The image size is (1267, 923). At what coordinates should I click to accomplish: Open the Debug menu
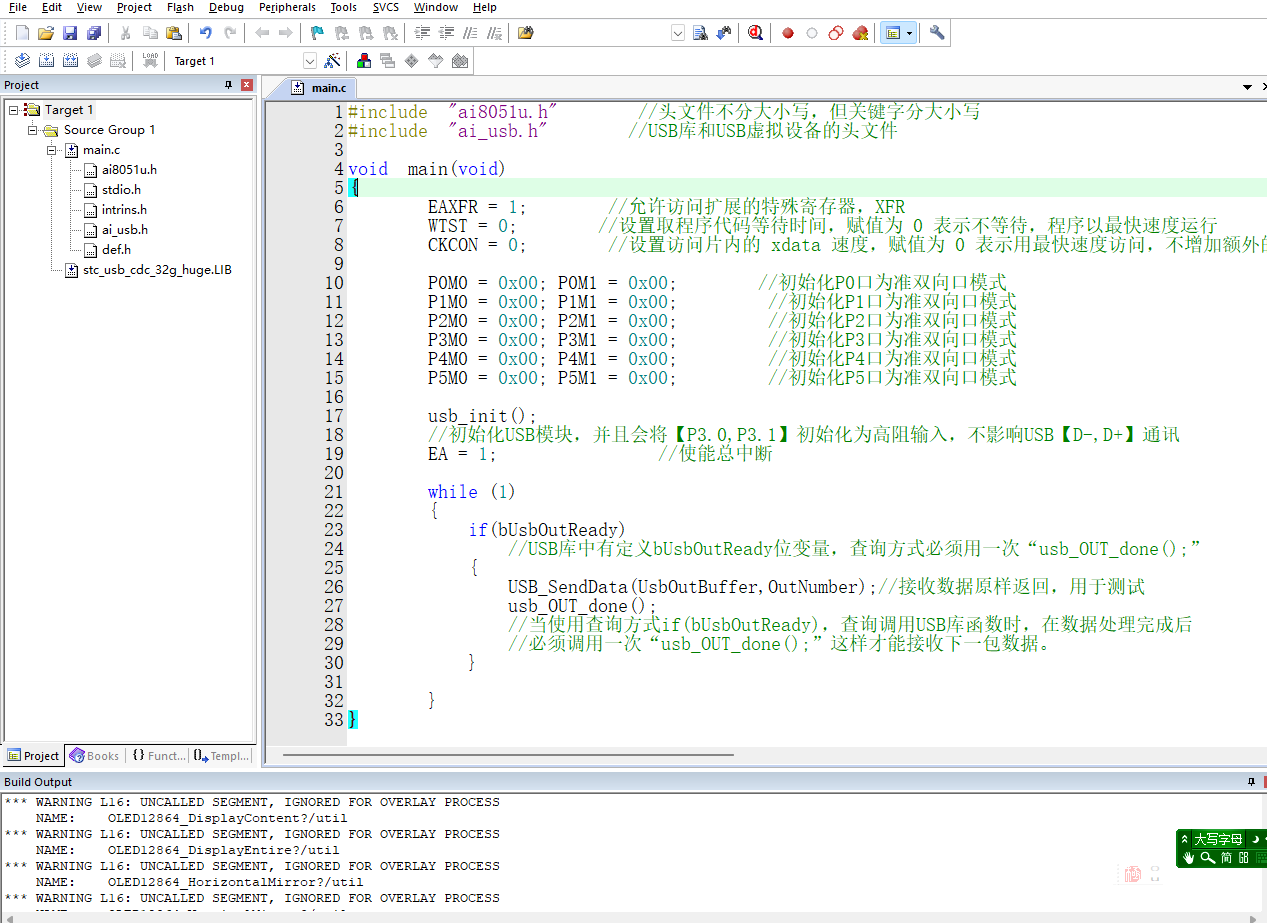226,7
